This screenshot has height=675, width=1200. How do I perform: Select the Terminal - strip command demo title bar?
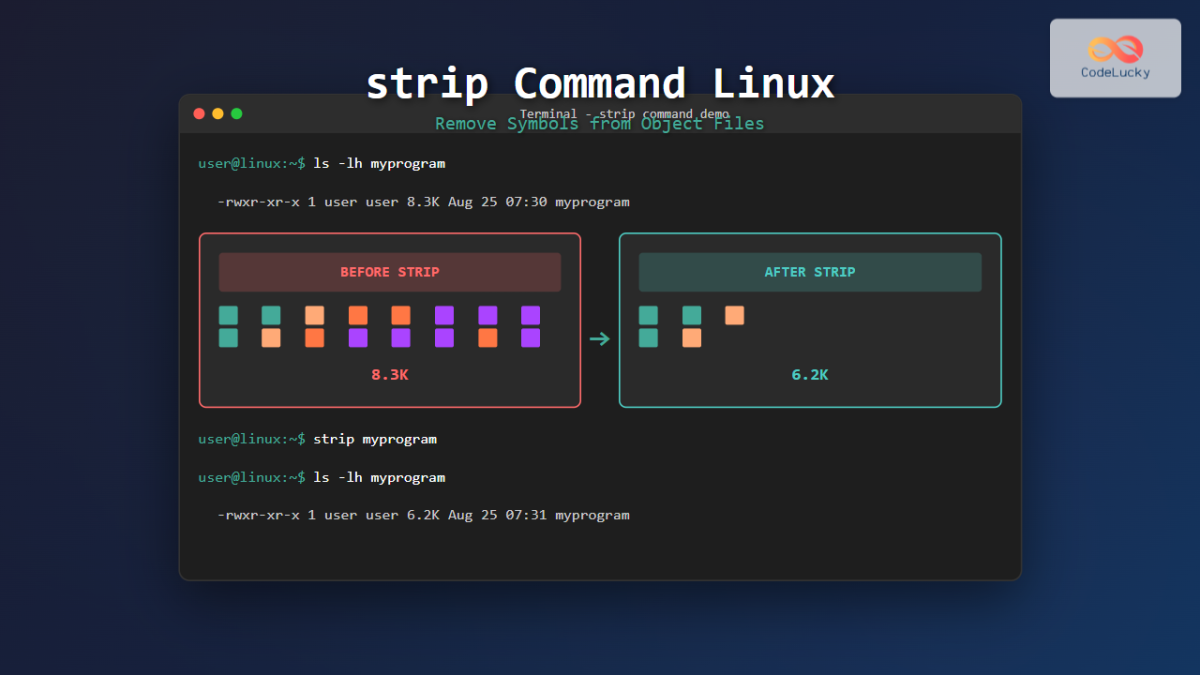pyautogui.click(x=600, y=113)
